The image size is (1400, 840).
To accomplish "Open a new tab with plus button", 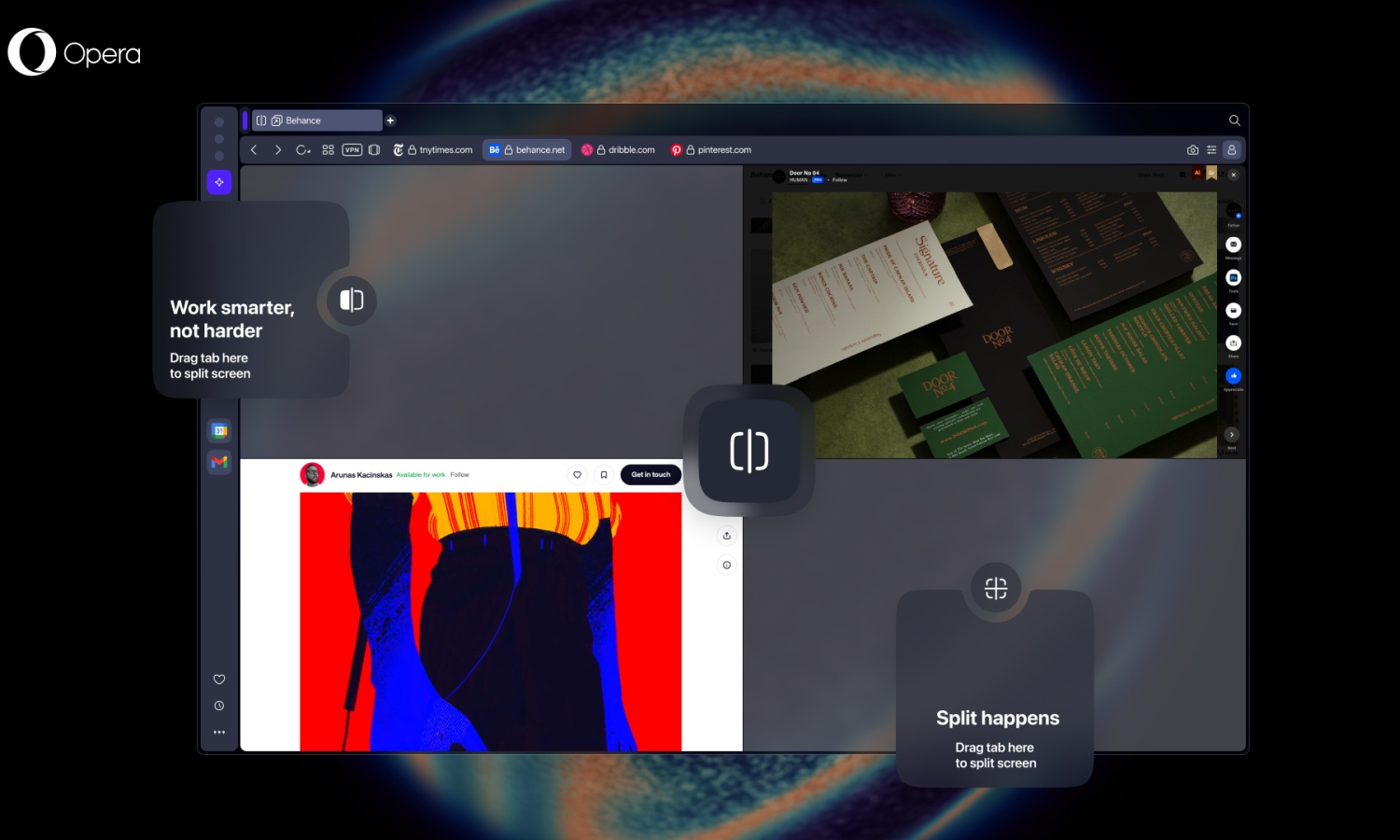I will point(390,120).
